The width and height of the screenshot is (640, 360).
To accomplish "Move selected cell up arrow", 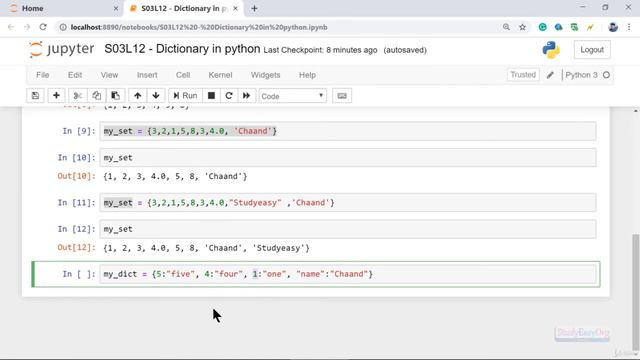I will click(x=138, y=96).
